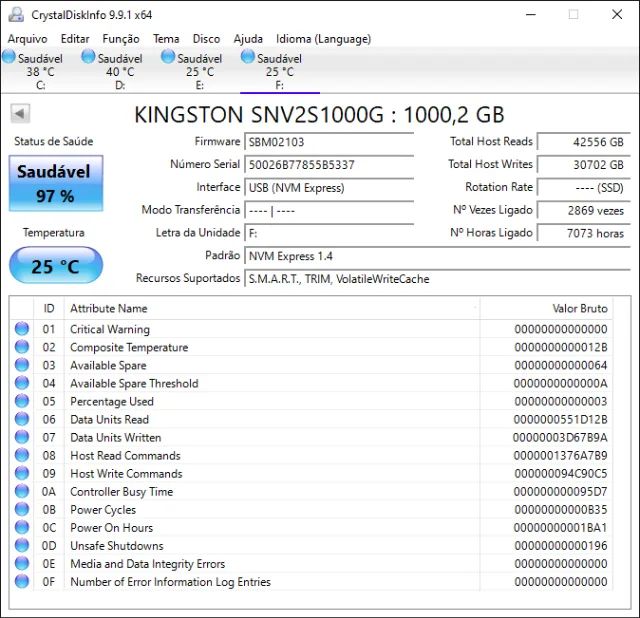Viewport: 640px width, 618px height.
Task: Click the ID cell 0A
Action: pyautogui.click(x=49, y=491)
